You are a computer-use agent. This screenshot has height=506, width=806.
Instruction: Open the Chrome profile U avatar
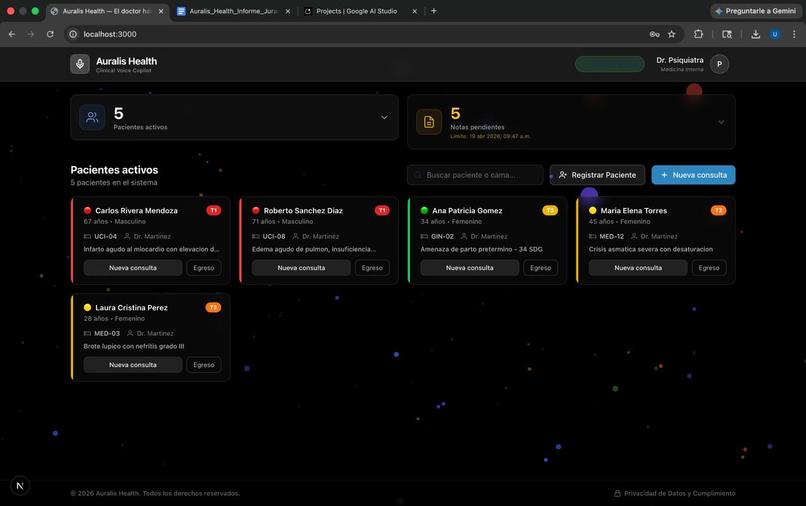click(775, 34)
